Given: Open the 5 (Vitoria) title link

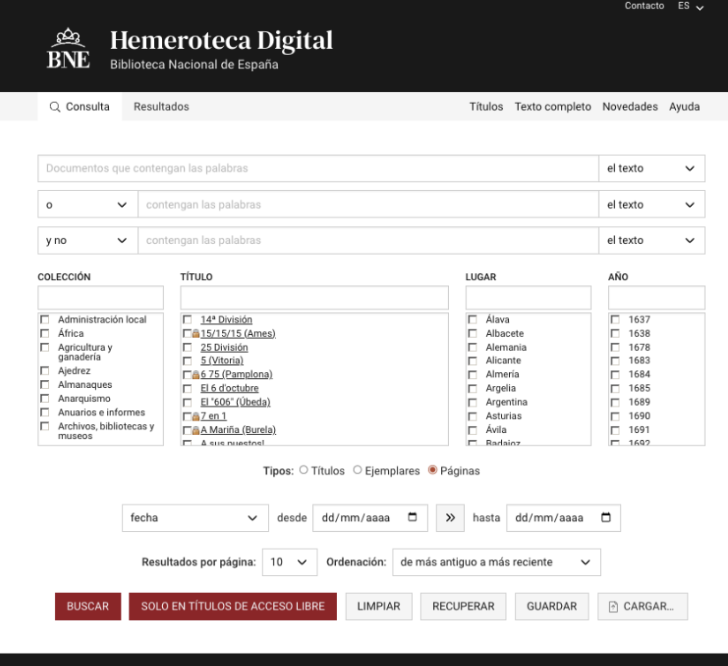Looking at the screenshot, I should point(222,360).
